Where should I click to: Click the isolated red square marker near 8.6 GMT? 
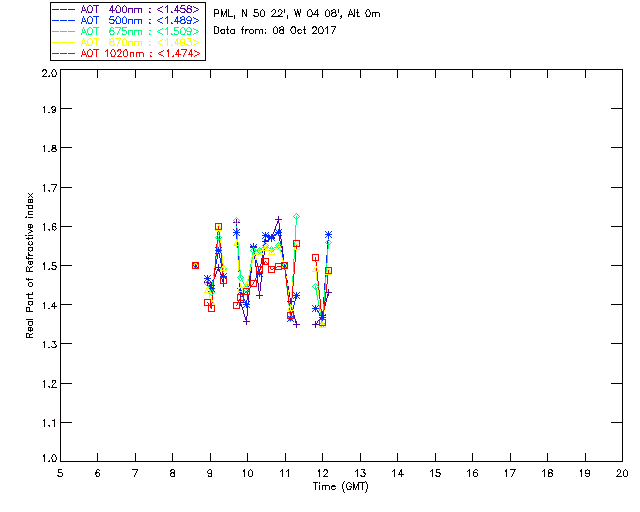point(196,265)
